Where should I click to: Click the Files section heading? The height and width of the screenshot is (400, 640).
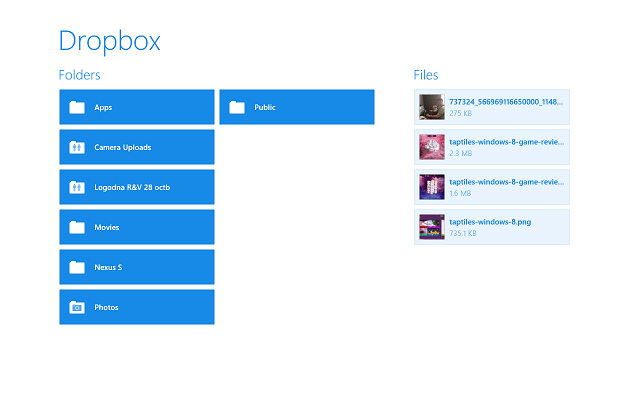tap(426, 75)
